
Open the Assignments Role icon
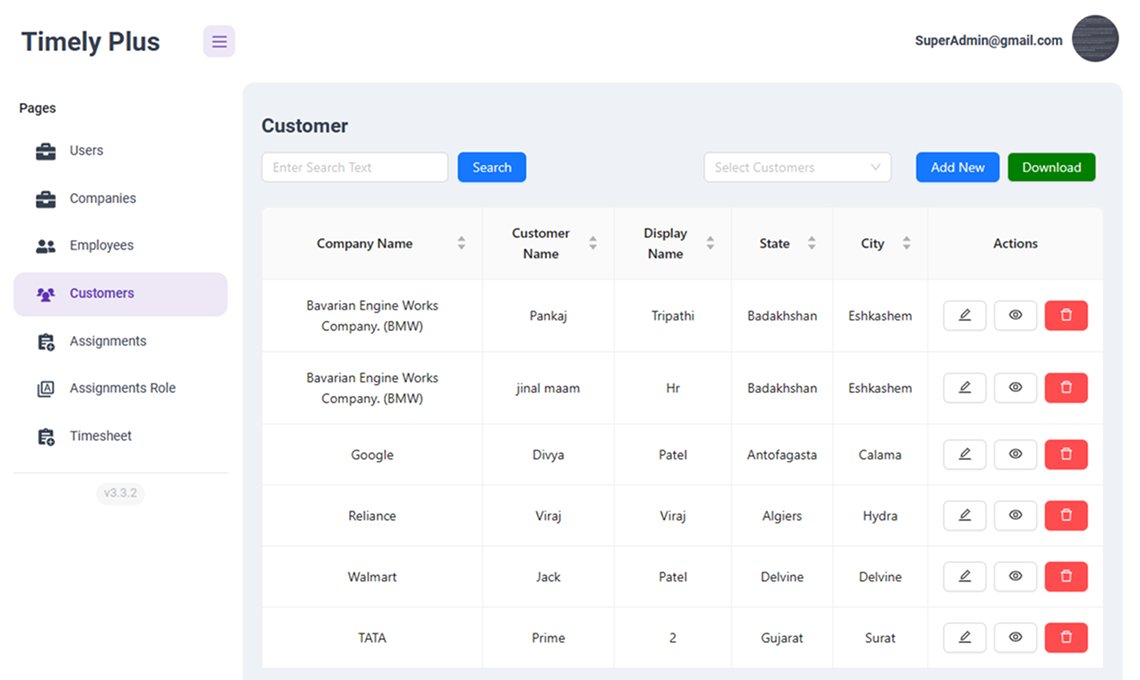(43, 388)
